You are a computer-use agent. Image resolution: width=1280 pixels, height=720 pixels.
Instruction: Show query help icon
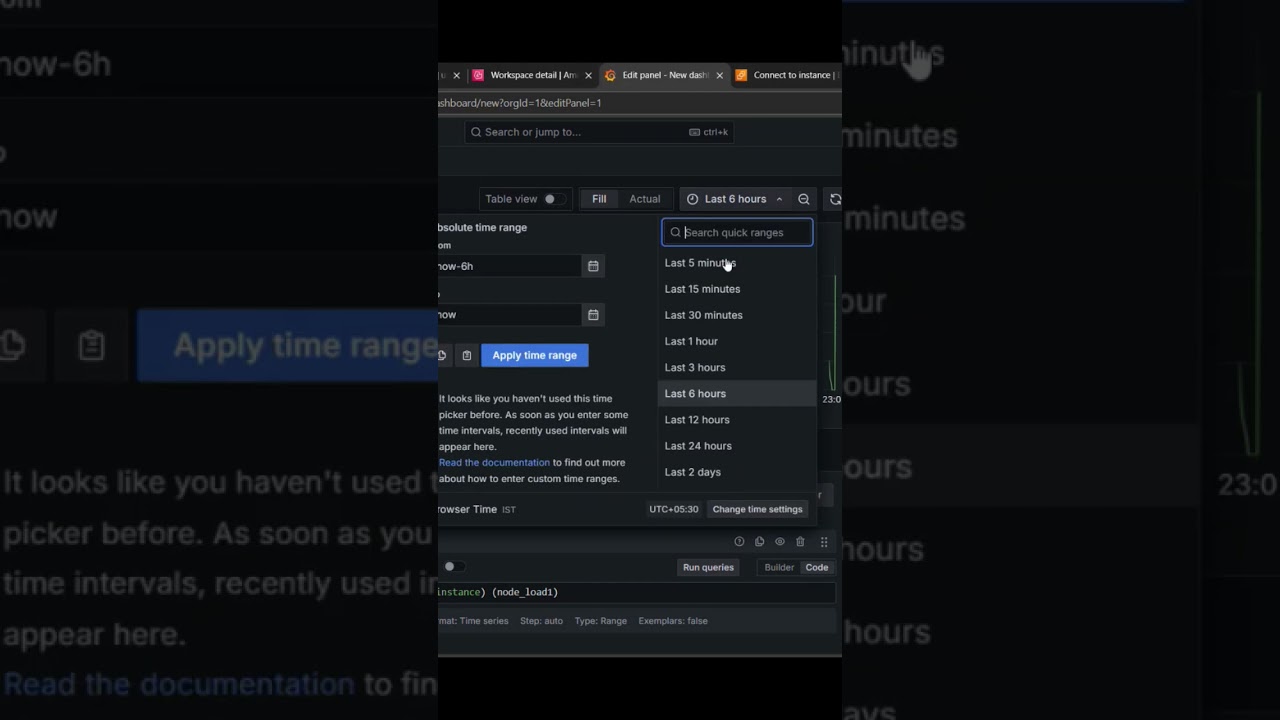point(739,541)
